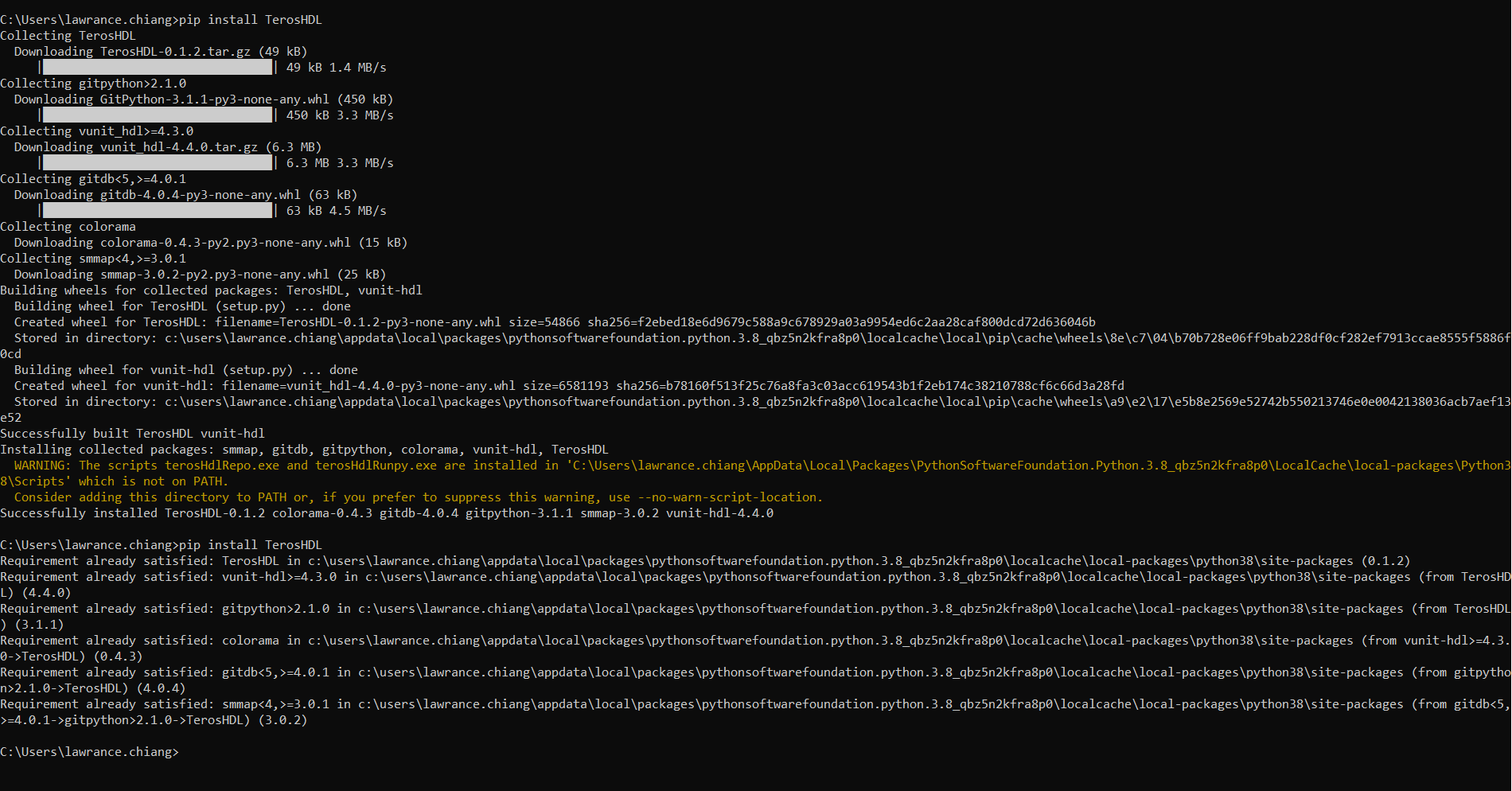Image resolution: width=1512 pixels, height=791 pixels.
Task: Click 'filename=TerosHDL-0.1.2-py3-none-any.whl' in Created wheel line
Action: click(x=358, y=322)
